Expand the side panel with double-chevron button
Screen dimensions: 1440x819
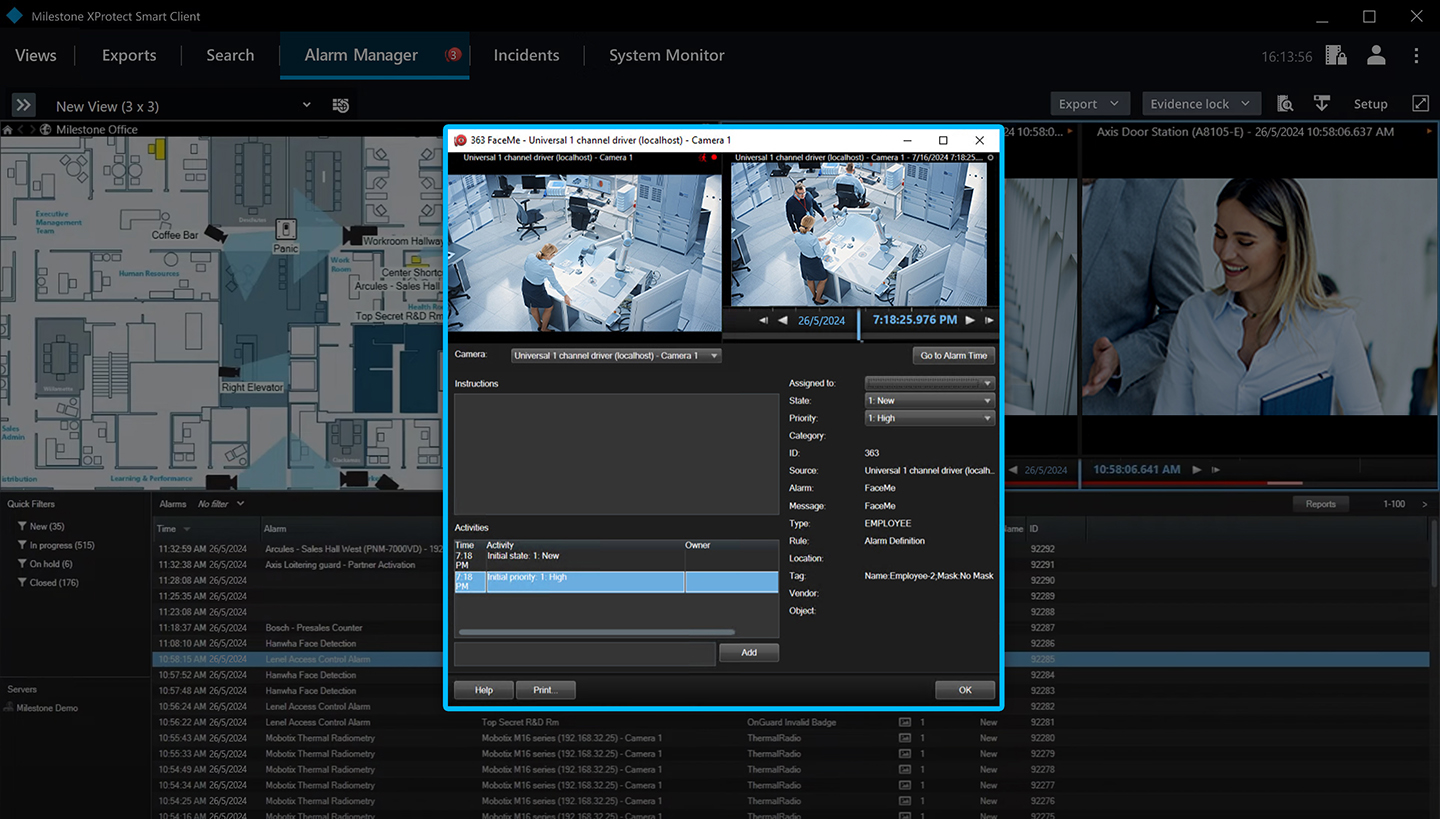(24, 105)
